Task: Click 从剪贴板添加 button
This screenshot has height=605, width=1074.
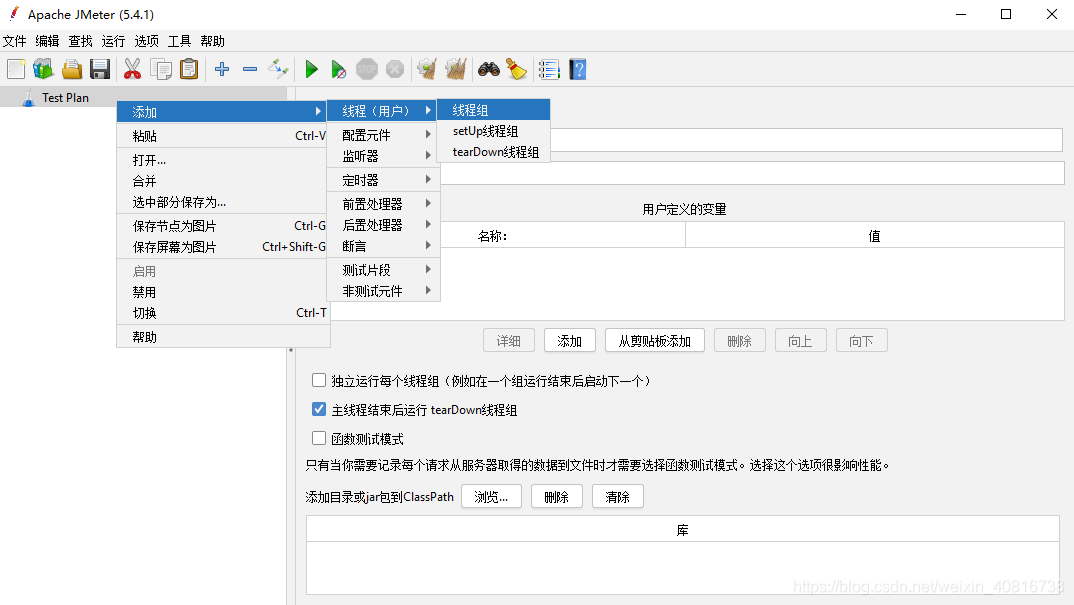Action: tap(655, 341)
